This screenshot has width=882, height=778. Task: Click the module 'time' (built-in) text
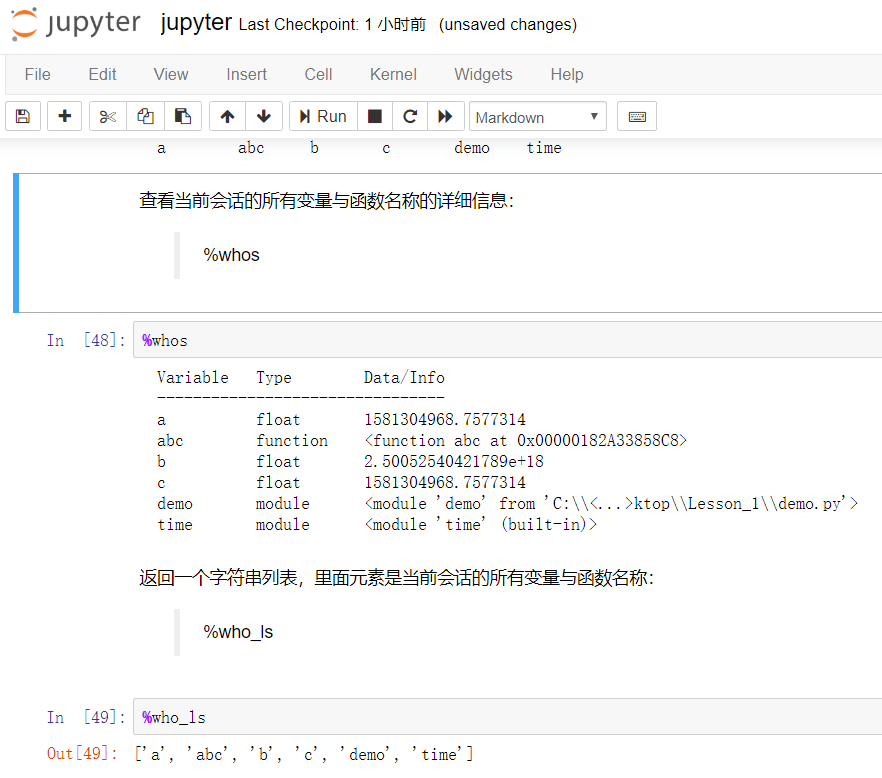(481, 524)
